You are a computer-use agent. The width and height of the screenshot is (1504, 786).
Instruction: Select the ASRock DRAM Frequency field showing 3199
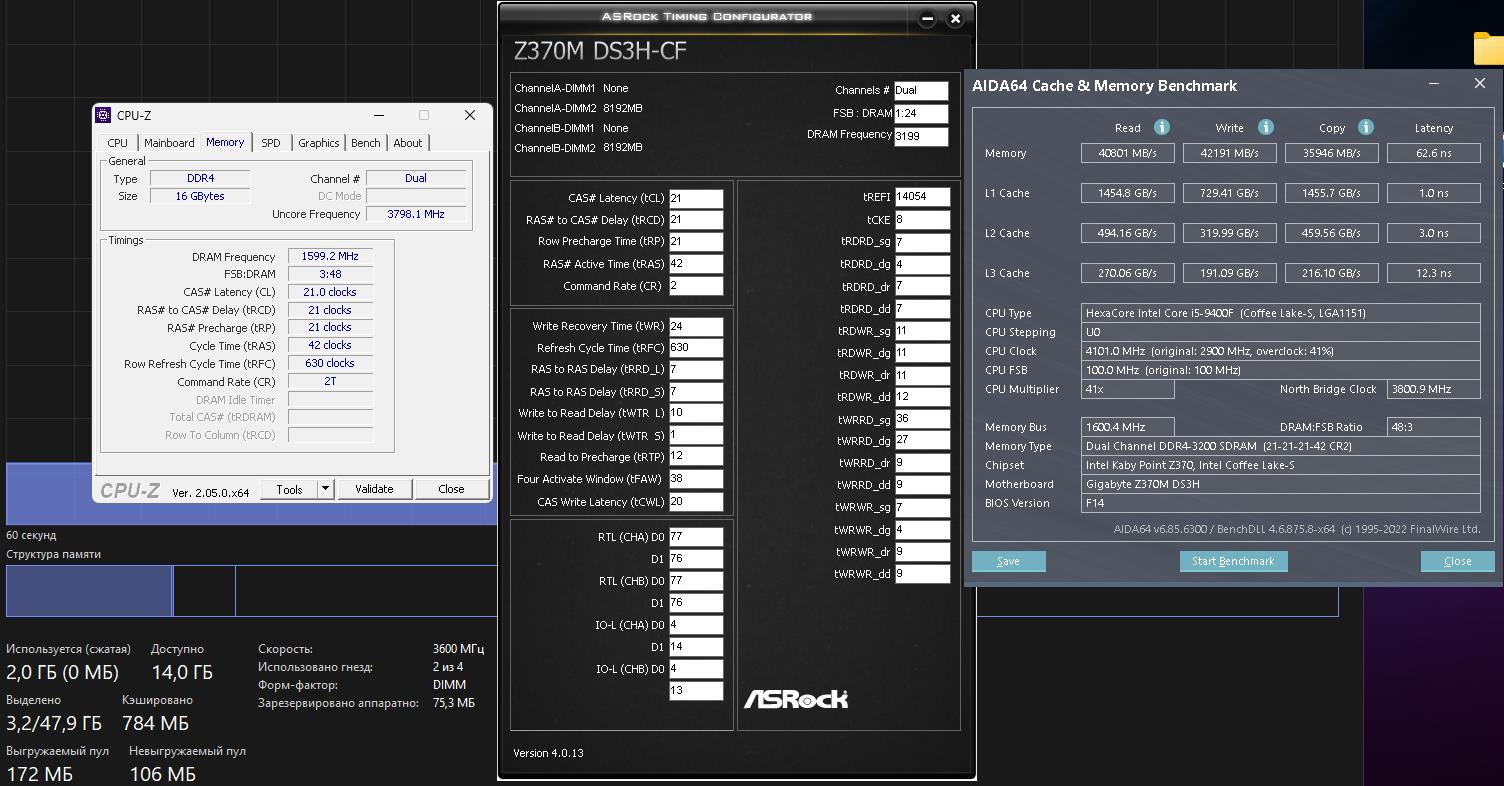point(920,136)
